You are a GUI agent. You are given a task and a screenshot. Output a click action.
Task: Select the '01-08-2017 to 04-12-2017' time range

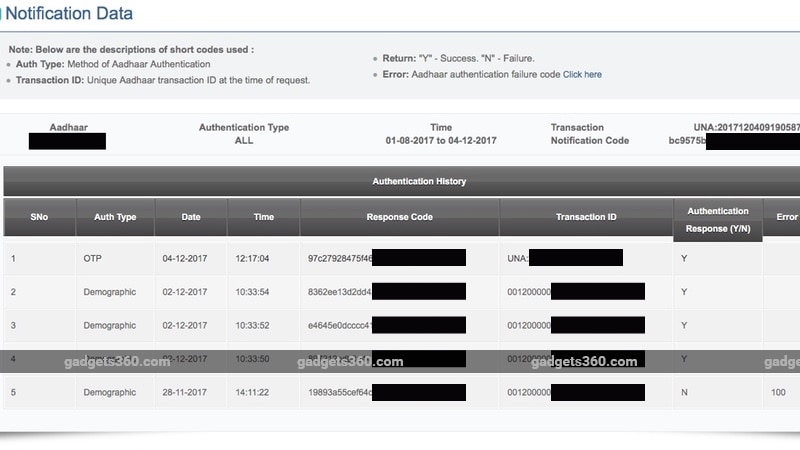(x=441, y=141)
